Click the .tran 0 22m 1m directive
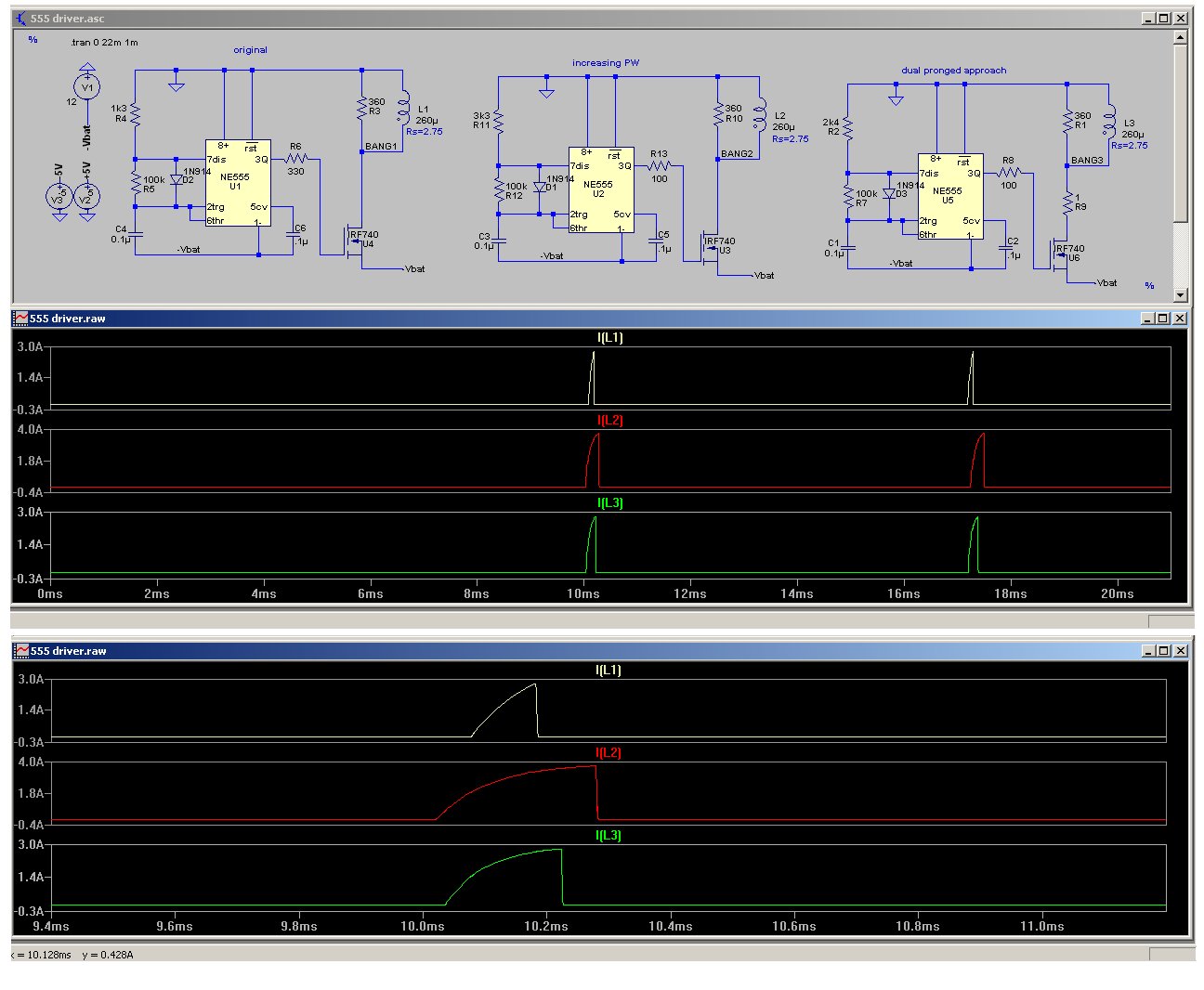Image resolution: width=1204 pixels, height=990 pixels. pos(104,43)
